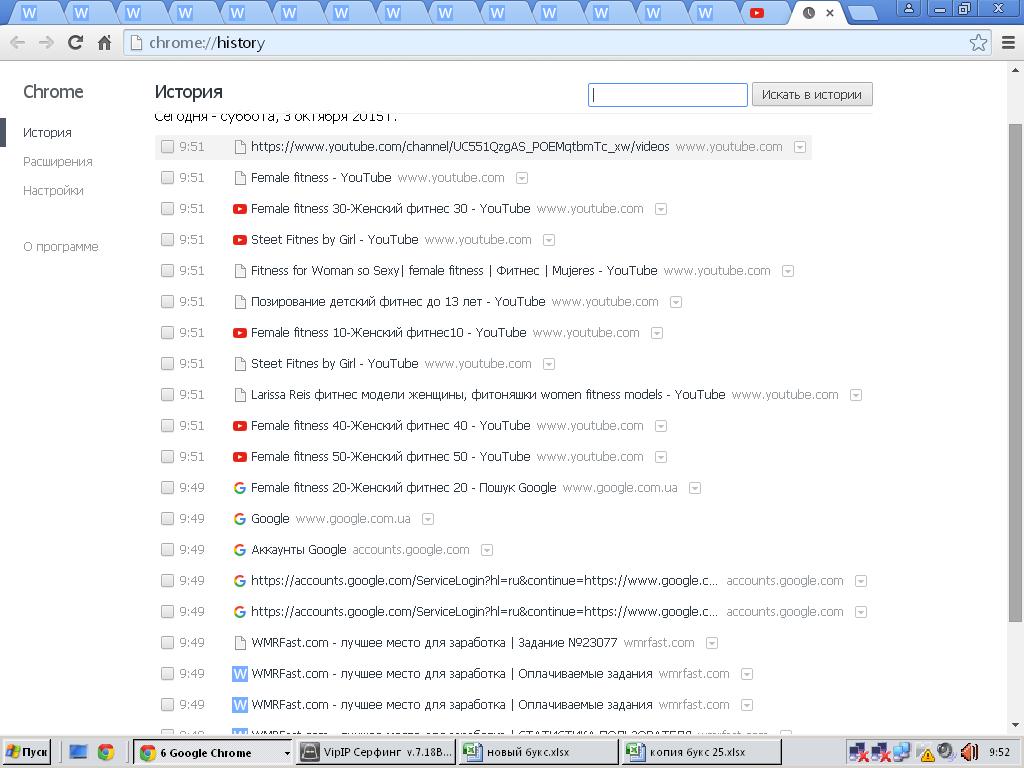Screen dimensions: 1024x768
Task: Switch to VipIP Серфинг taskbar window
Action: click(375, 752)
